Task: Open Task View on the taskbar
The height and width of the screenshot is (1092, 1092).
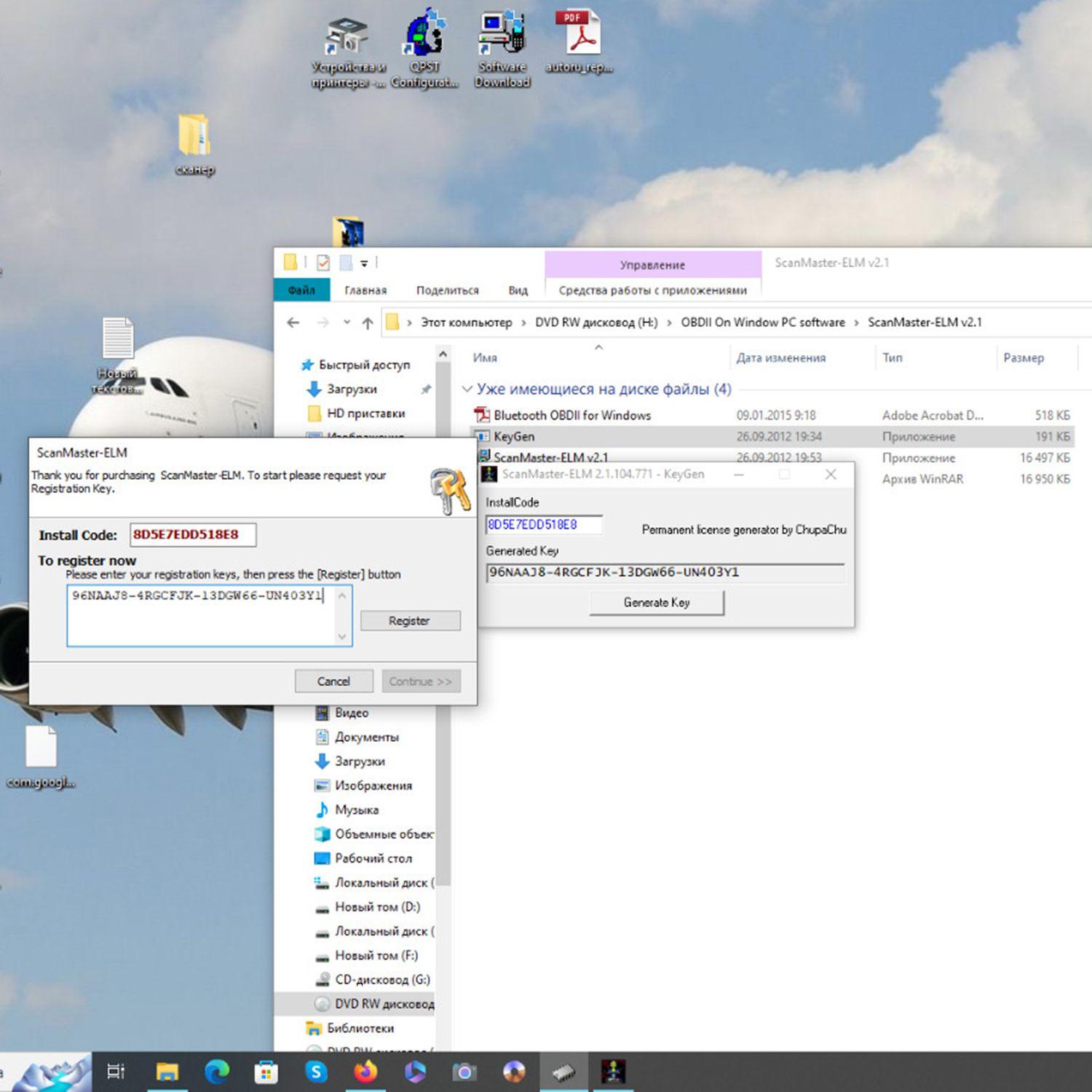Action: point(116,1072)
